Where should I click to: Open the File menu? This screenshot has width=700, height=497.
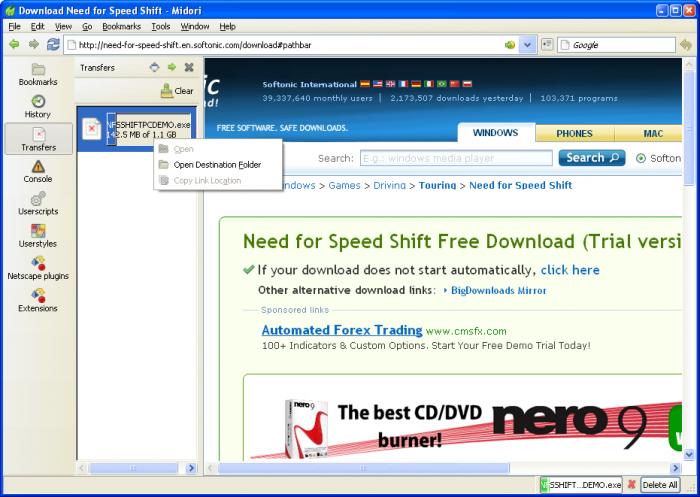tap(14, 26)
